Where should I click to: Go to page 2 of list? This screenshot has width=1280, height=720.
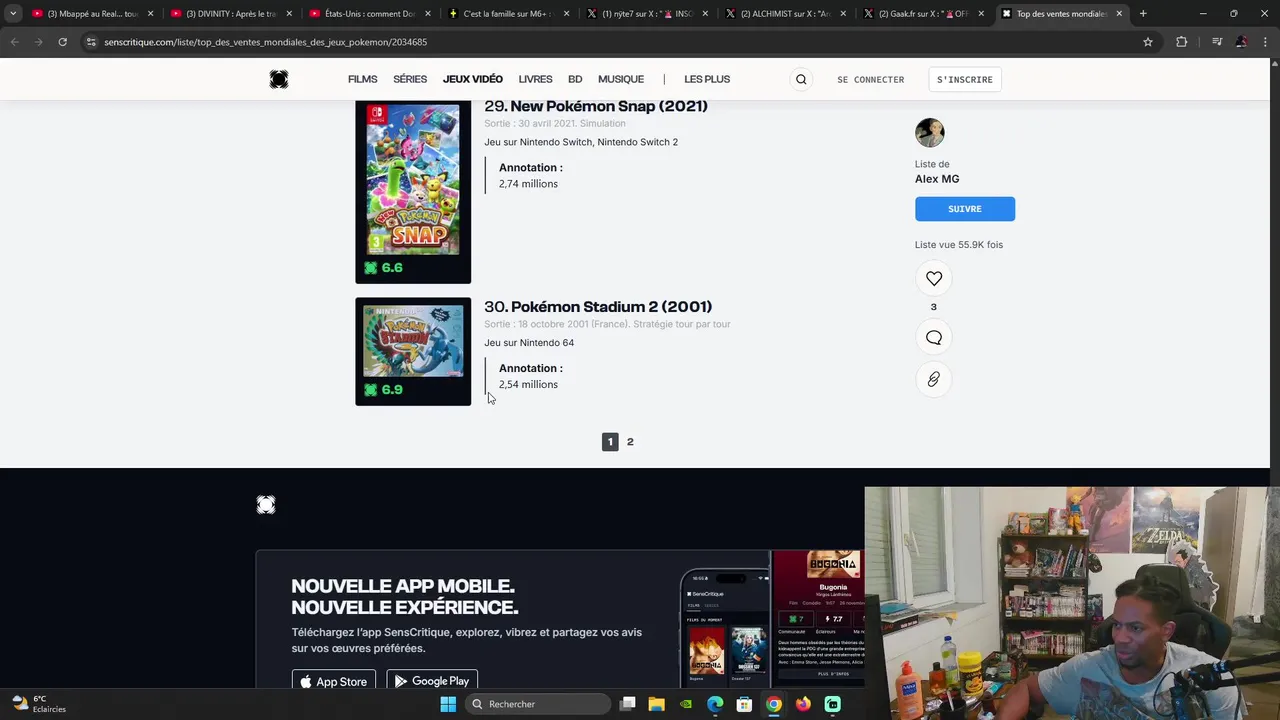(x=630, y=442)
